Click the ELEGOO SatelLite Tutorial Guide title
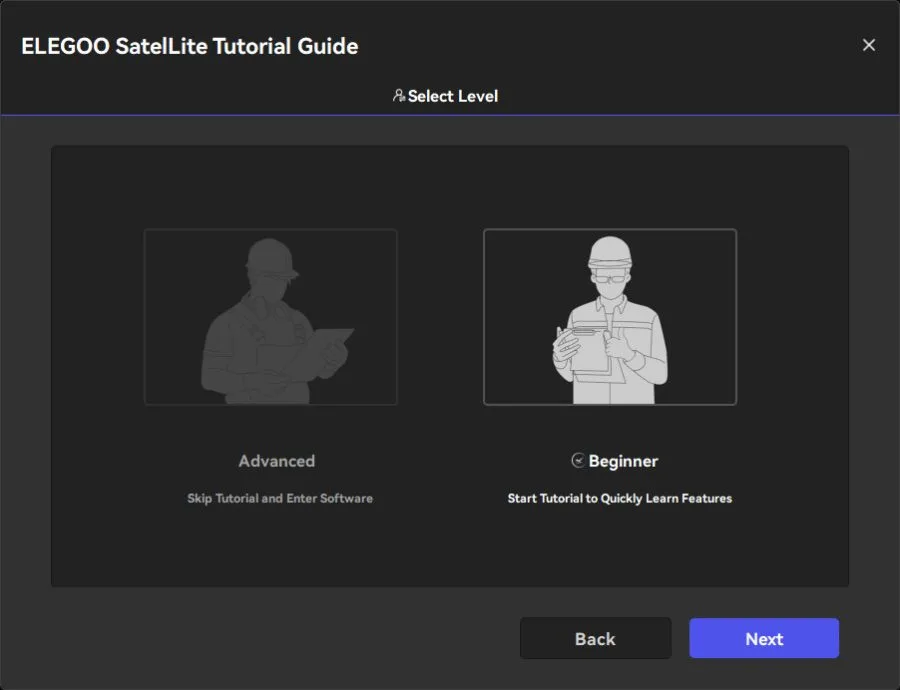 click(189, 46)
